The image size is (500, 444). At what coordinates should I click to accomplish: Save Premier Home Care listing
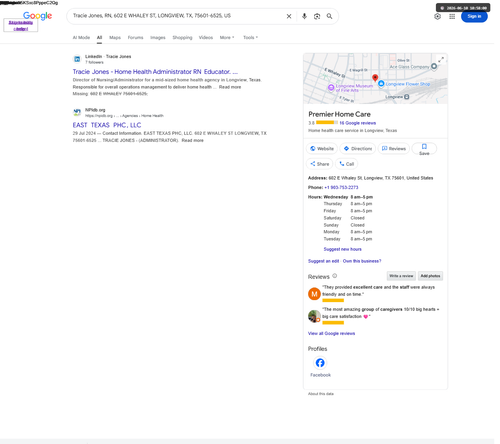[x=424, y=149]
